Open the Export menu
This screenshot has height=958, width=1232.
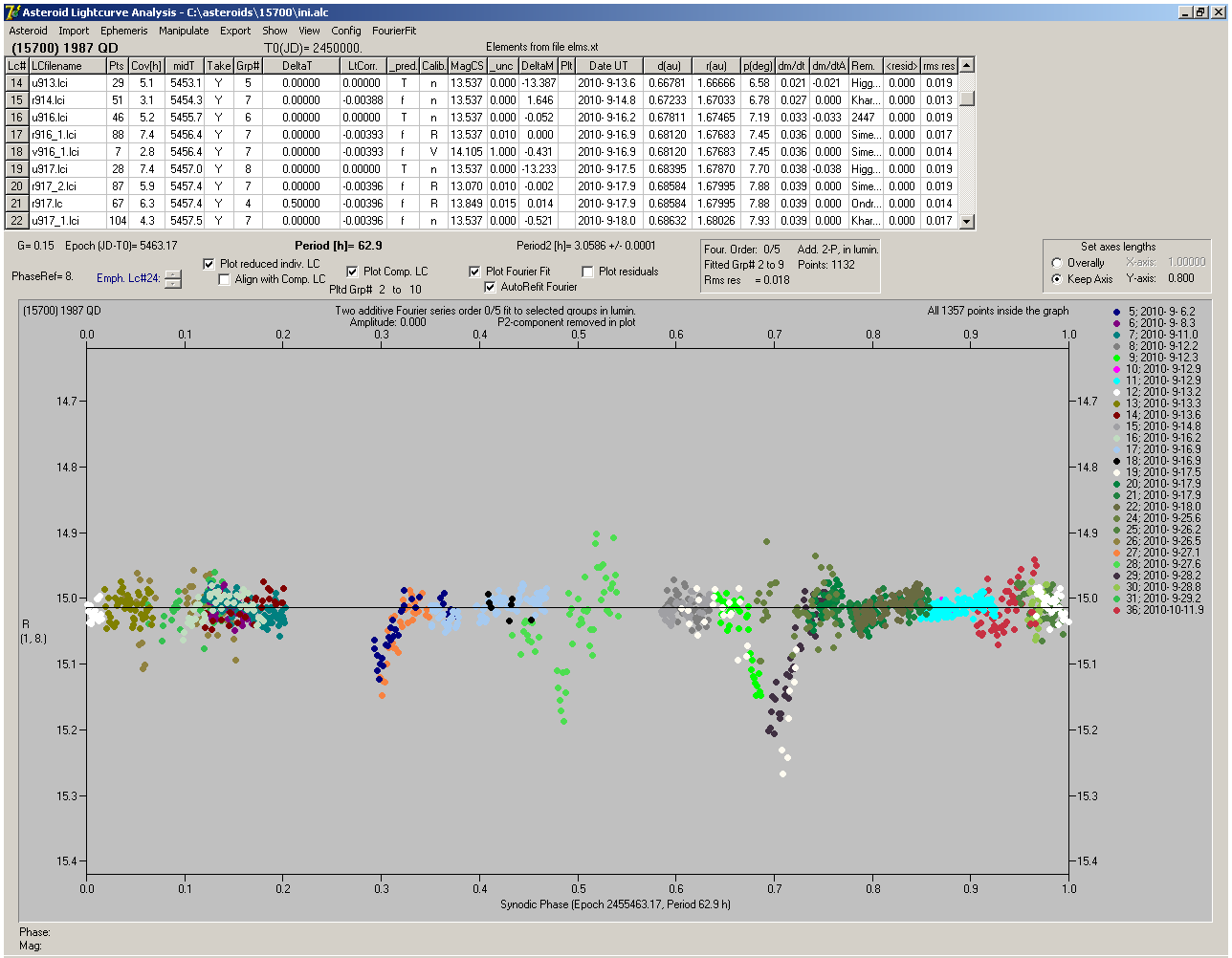235,31
